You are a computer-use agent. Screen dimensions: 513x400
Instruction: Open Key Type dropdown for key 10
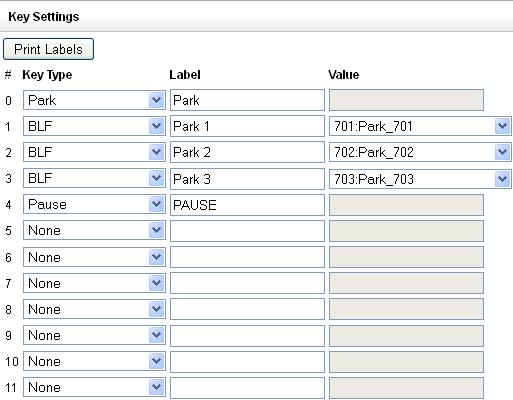94,361
